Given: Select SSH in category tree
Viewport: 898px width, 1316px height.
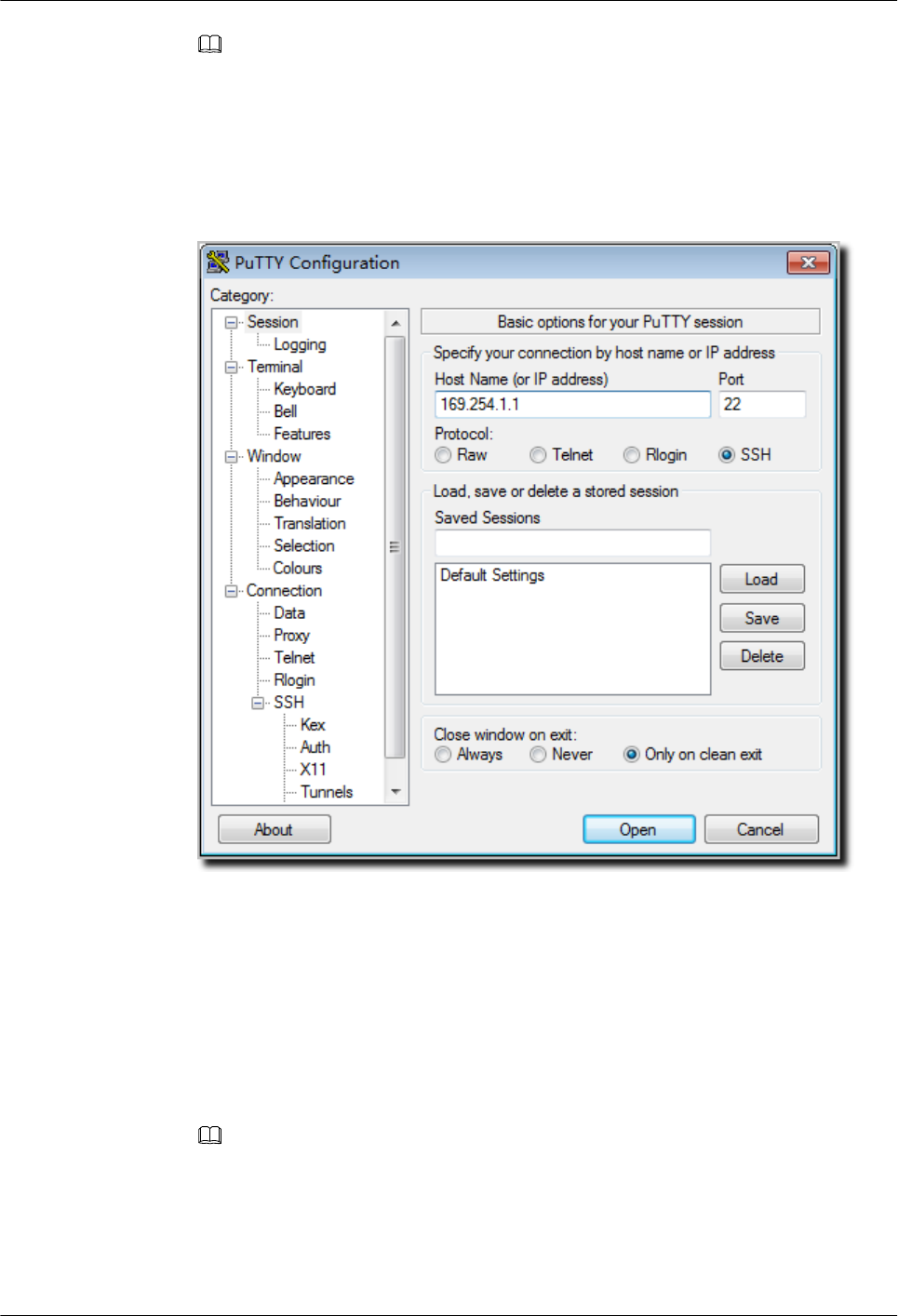Looking at the screenshot, I should 288,702.
